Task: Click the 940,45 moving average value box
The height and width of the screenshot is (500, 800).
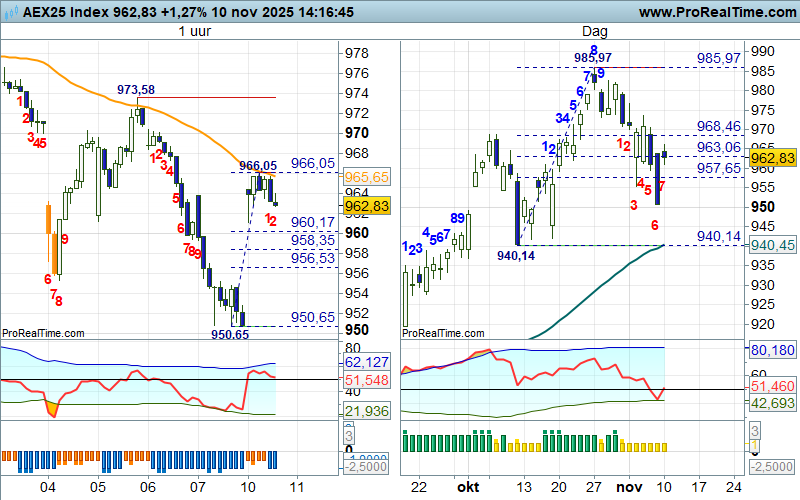Action: coord(772,245)
